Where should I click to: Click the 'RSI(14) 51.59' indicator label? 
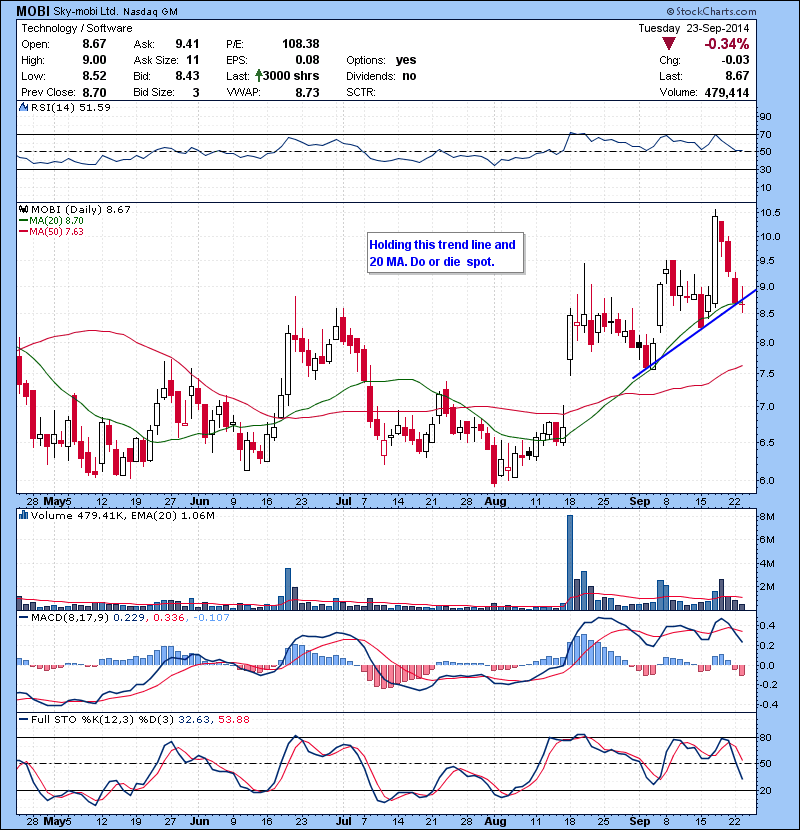click(71, 107)
